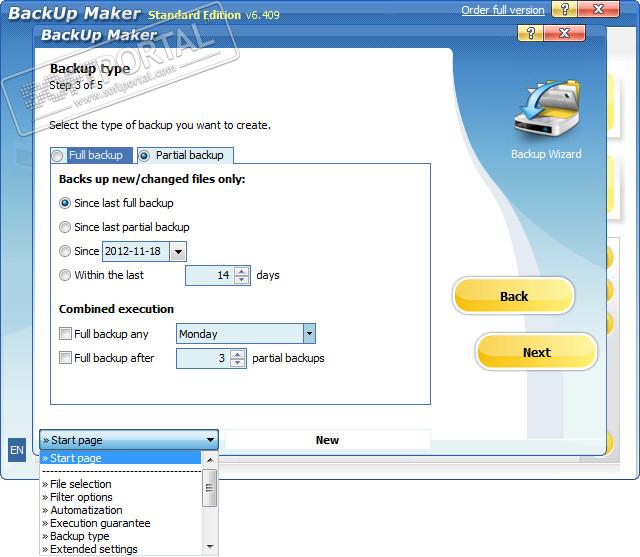Choose Since last partial backup option
Screen dimensions: 640x557
[65, 227]
